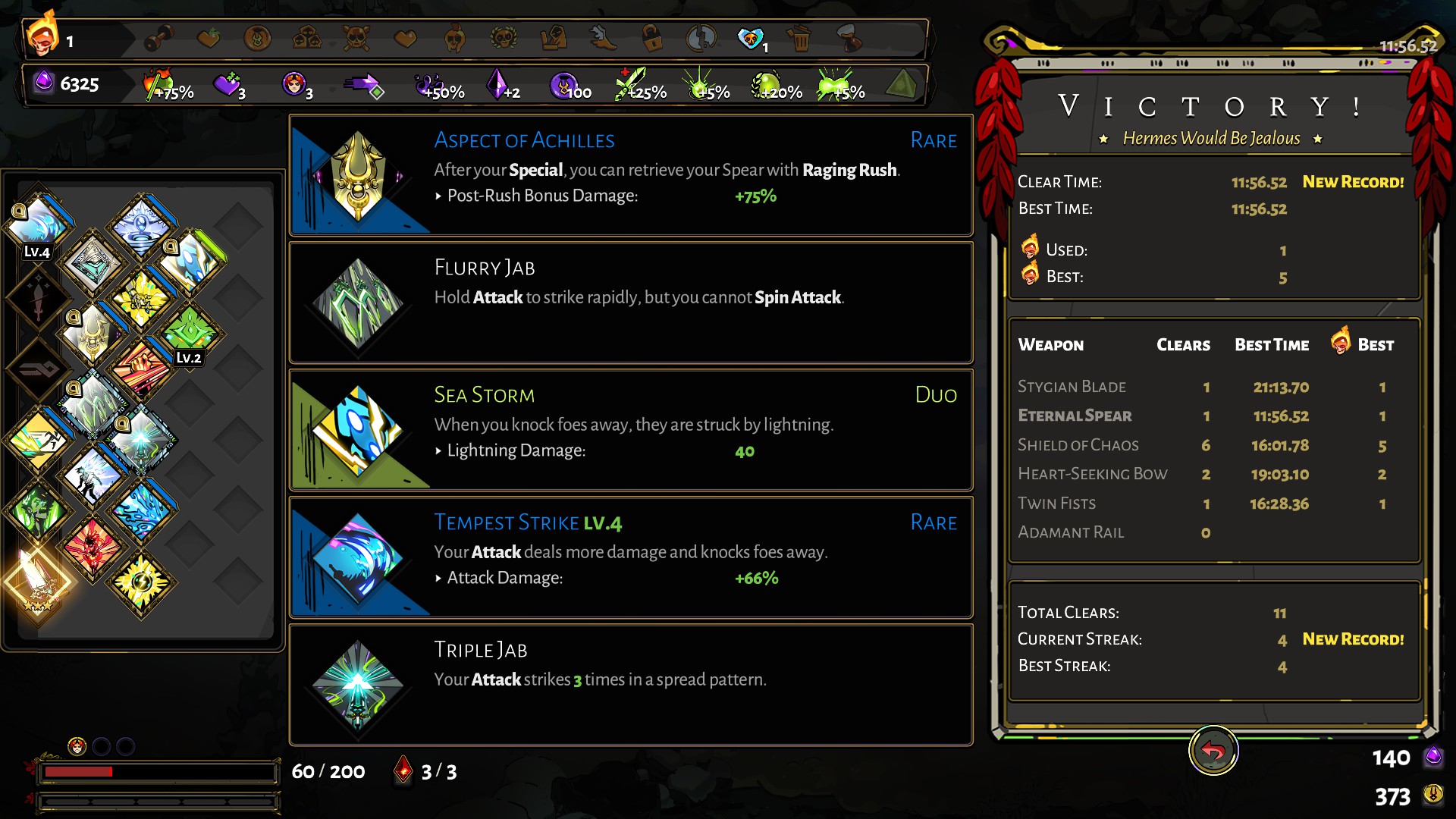Click the purple darkness gem 6325 icon
Screen dimensions: 1456x819
click(44, 81)
